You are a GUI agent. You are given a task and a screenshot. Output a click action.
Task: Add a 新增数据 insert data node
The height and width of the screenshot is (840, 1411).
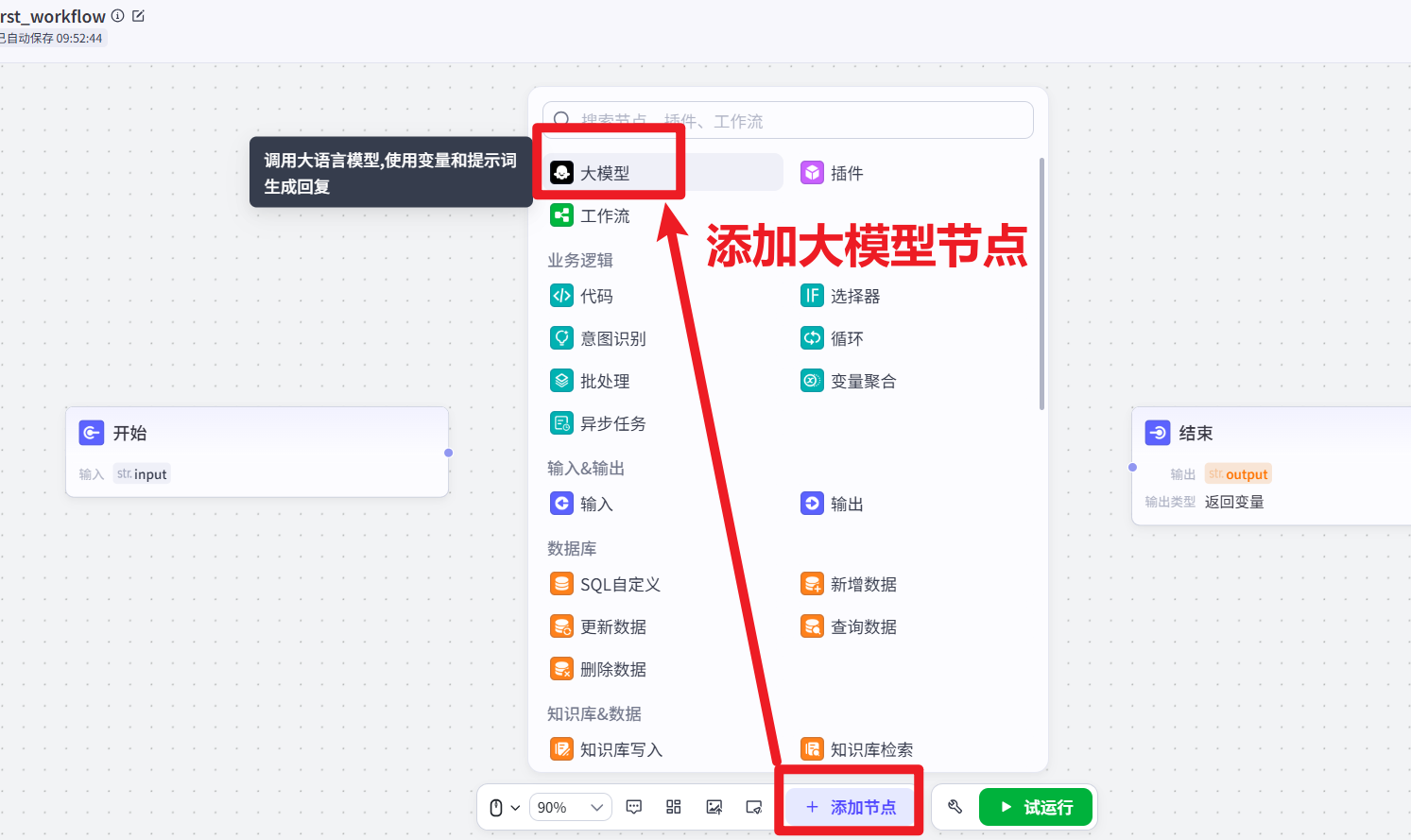pyautogui.click(x=849, y=584)
